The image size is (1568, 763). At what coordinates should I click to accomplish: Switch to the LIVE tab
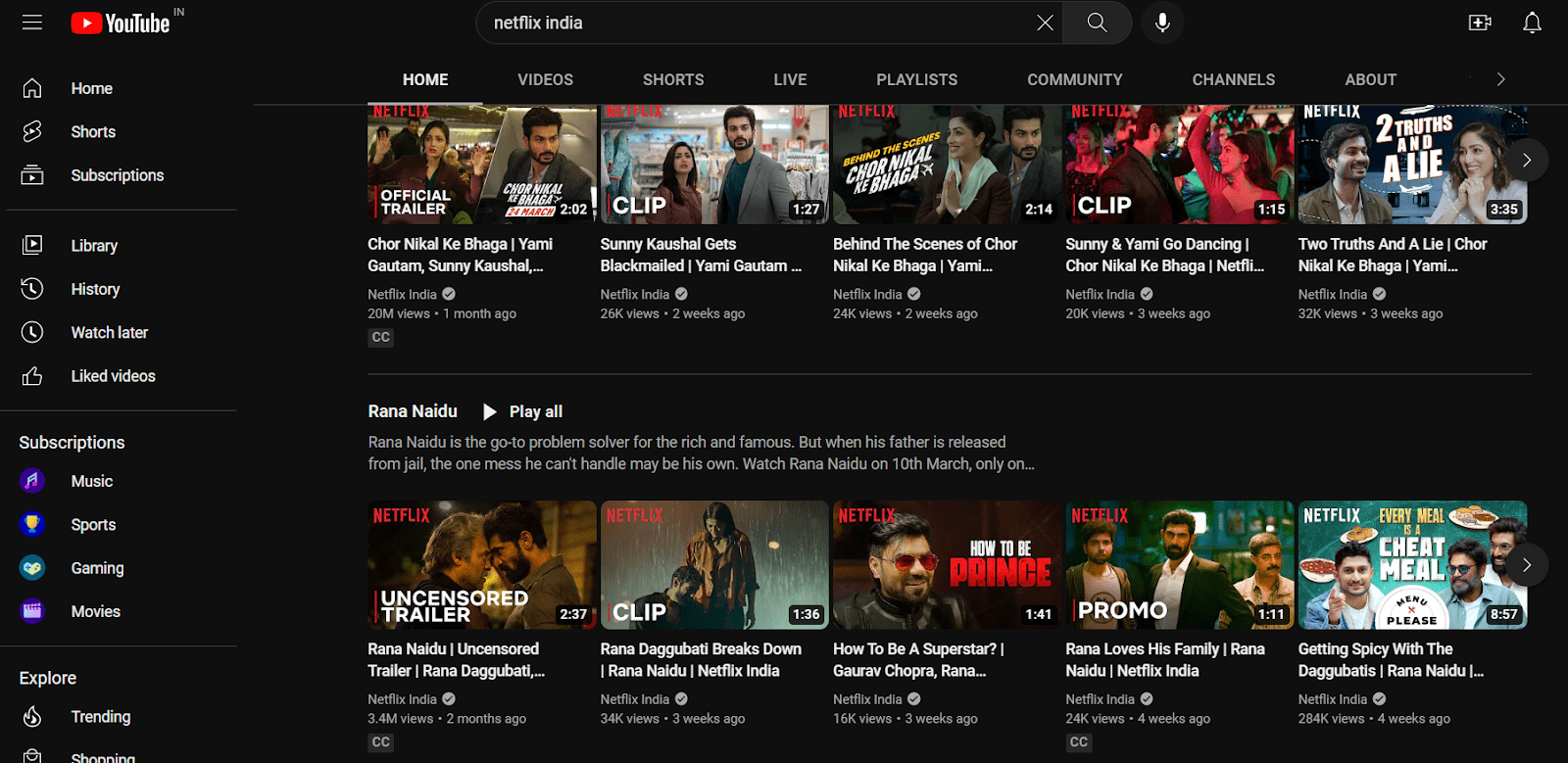pyautogui.click(x=790, y=79)
